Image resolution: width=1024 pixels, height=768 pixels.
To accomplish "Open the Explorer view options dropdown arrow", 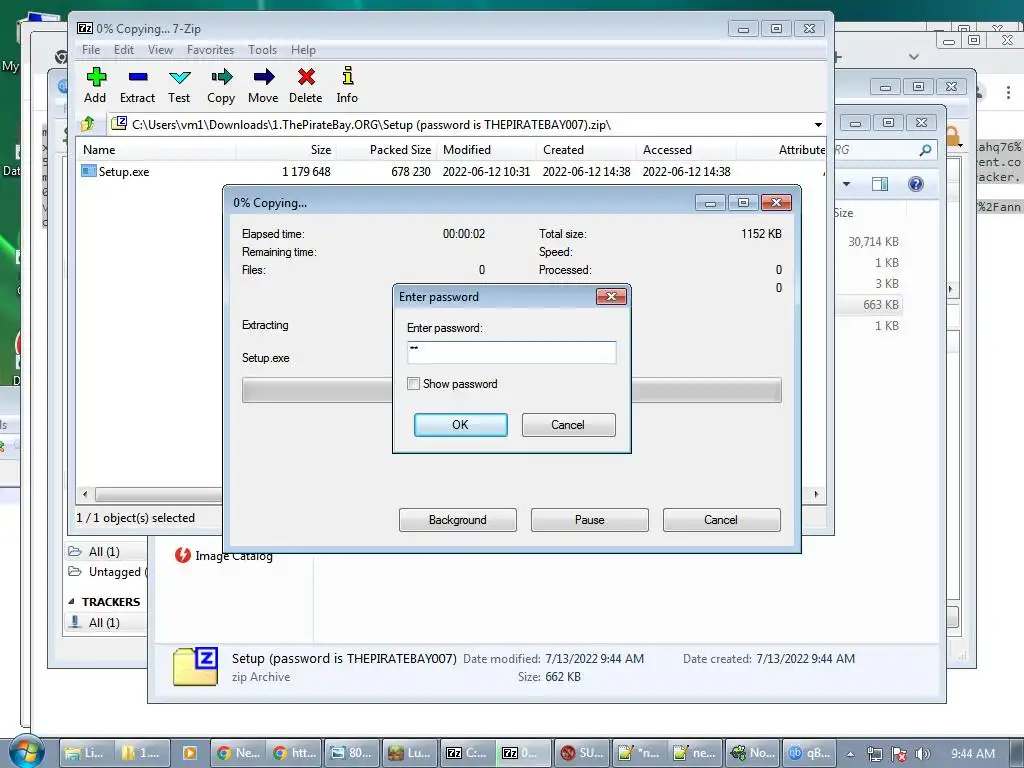I will (x=846, y=184).
